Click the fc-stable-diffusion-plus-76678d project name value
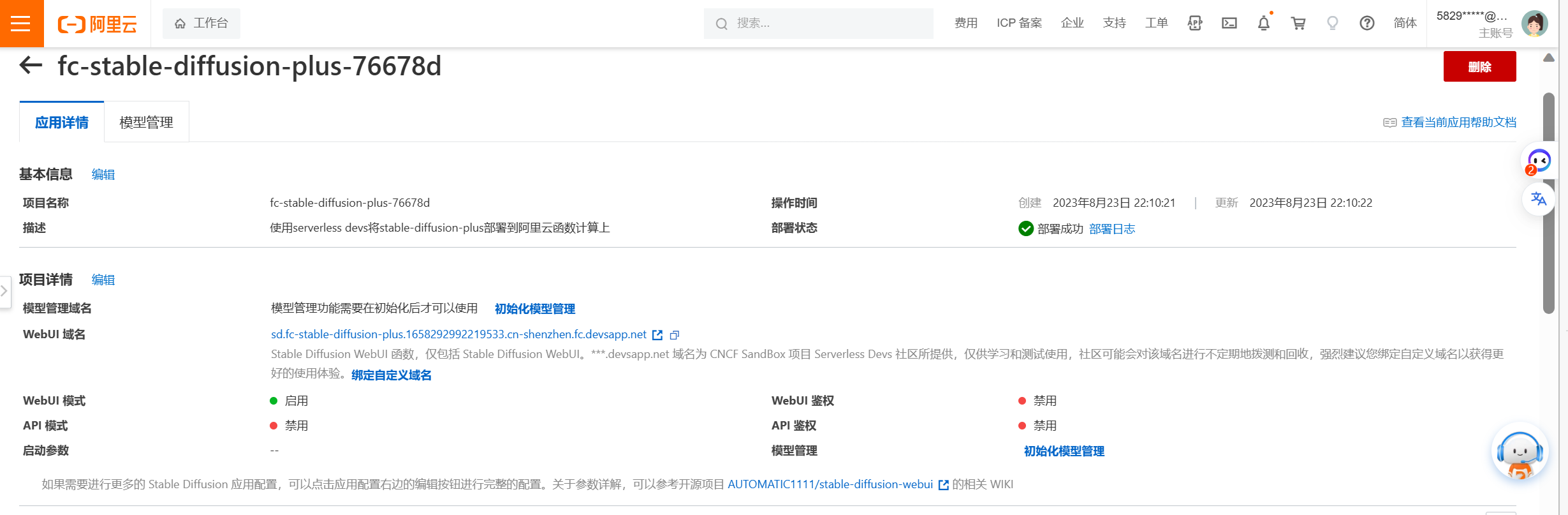1568x515 pixels. point(350,203)
